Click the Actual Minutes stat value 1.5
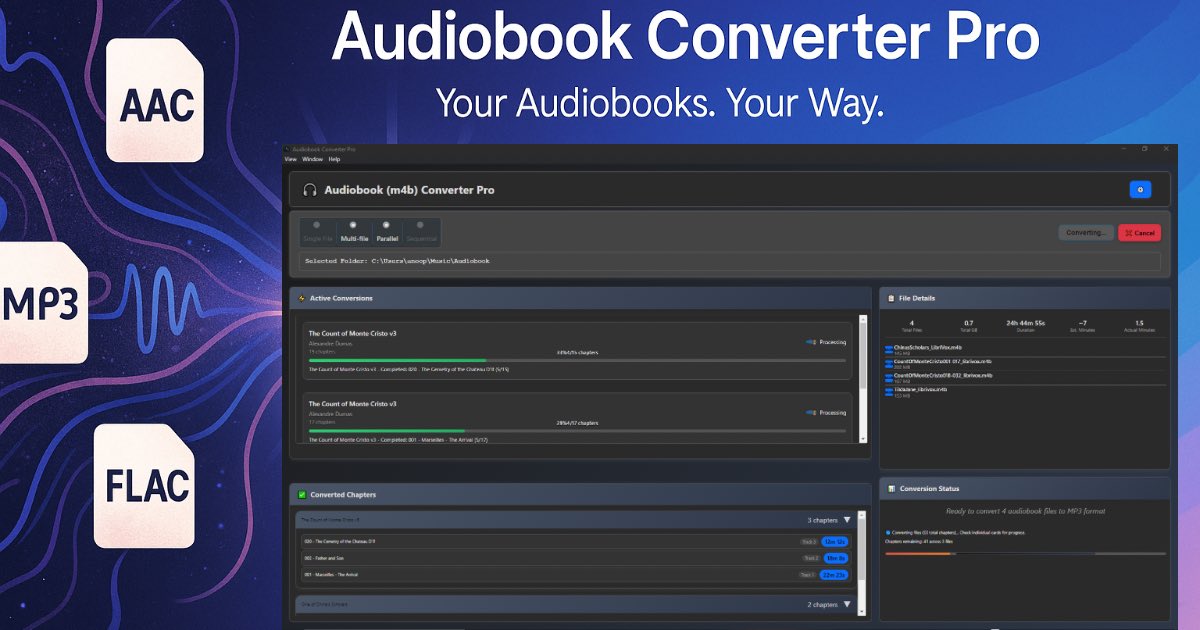 point(1139,323)
